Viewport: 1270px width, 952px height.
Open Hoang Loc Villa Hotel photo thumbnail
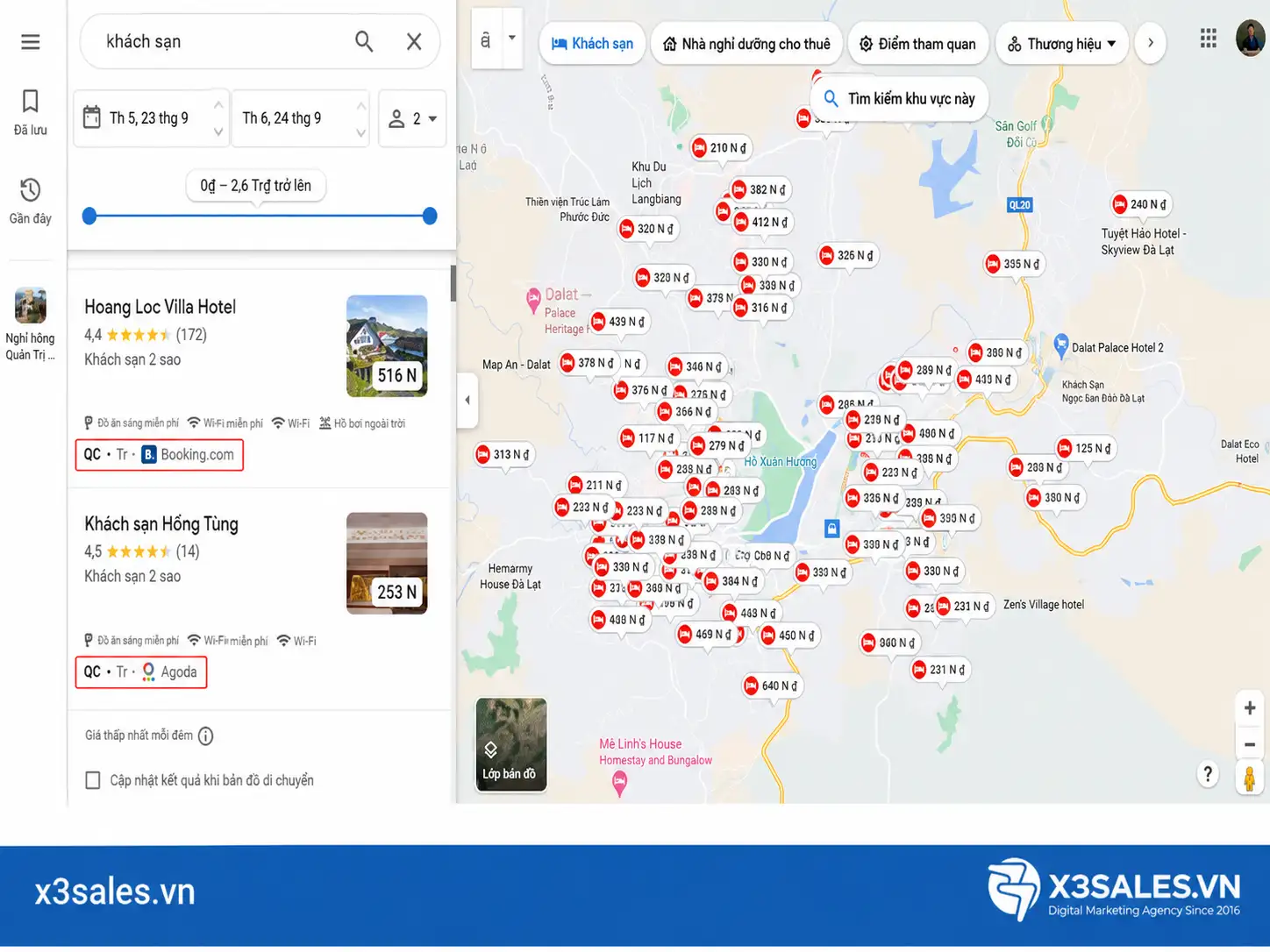[x=387, y=346]
